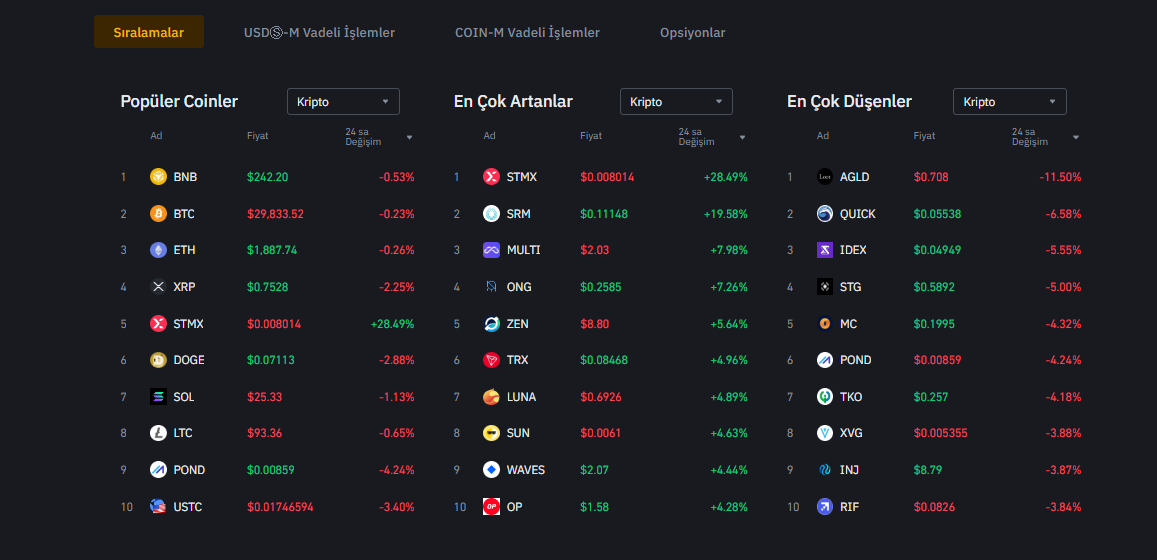This screenshot has width=1157, height=560.
Task: Click the OP Optimism icon
Action: [491, 507]
